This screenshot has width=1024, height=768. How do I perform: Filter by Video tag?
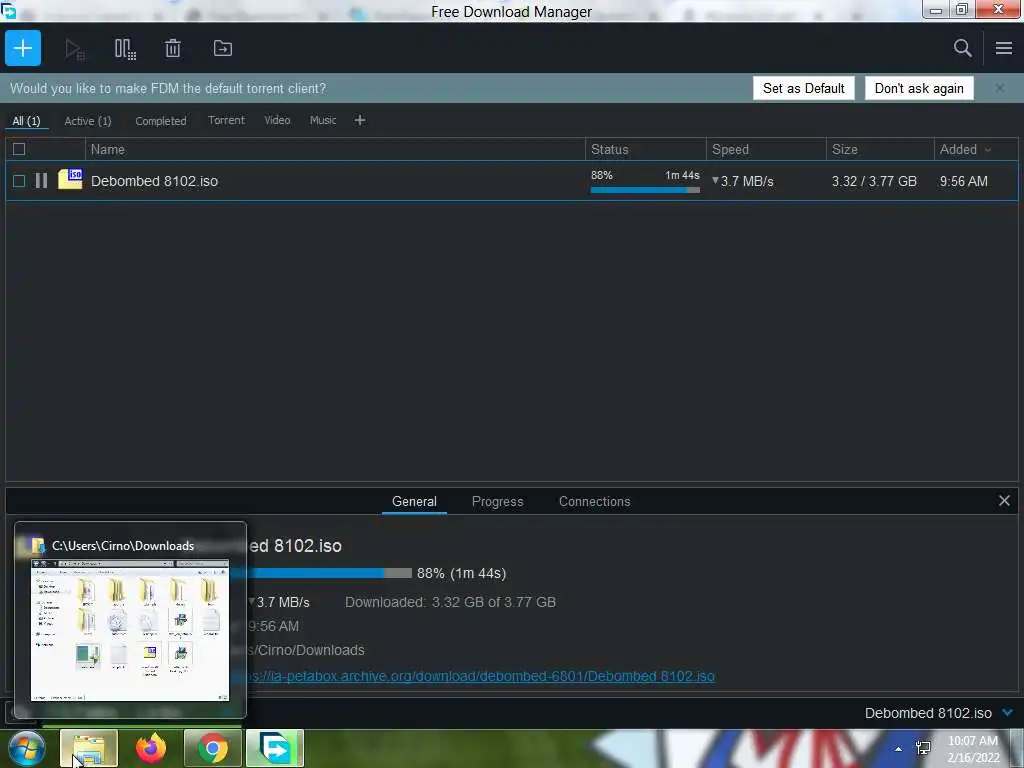tap(277, 120)
